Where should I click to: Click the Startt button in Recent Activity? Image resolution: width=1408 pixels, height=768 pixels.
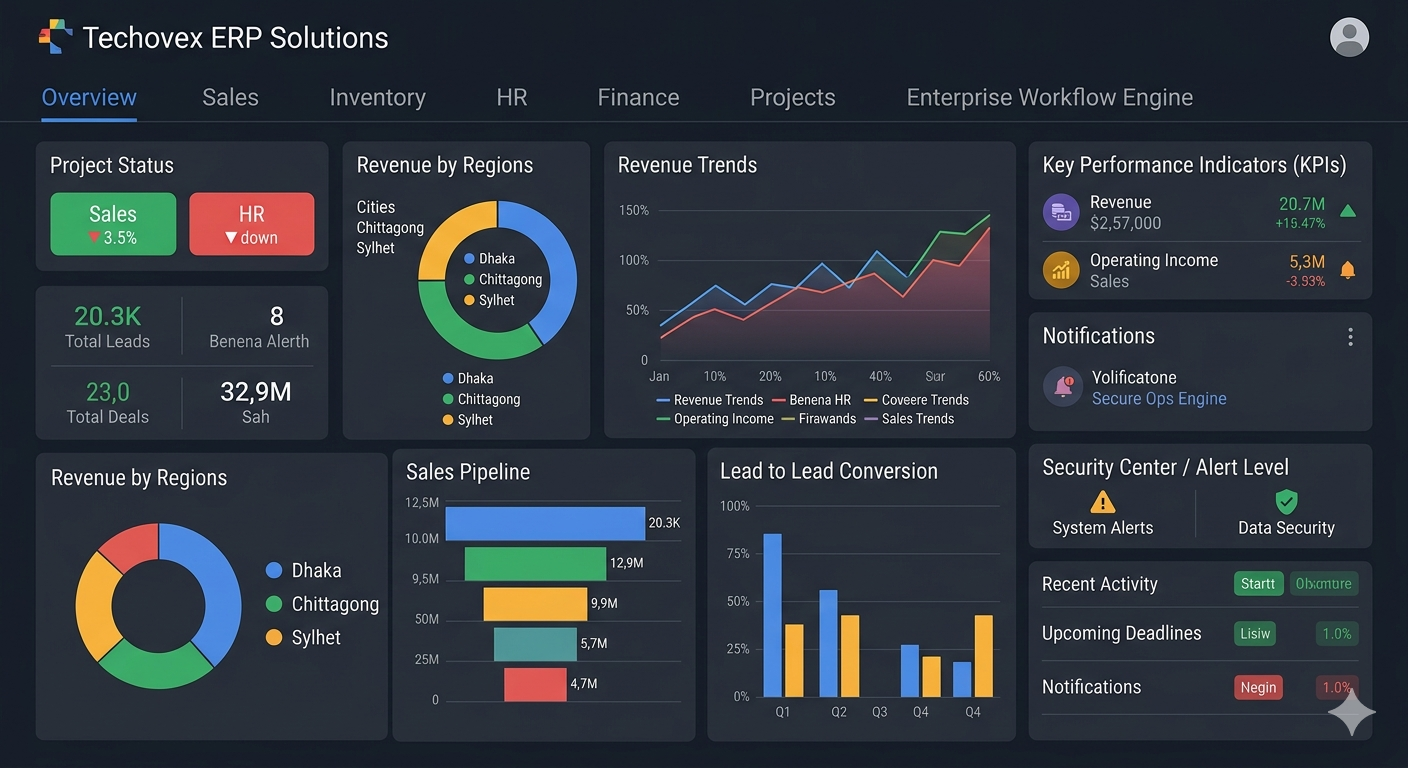(x=1258, y=584)
